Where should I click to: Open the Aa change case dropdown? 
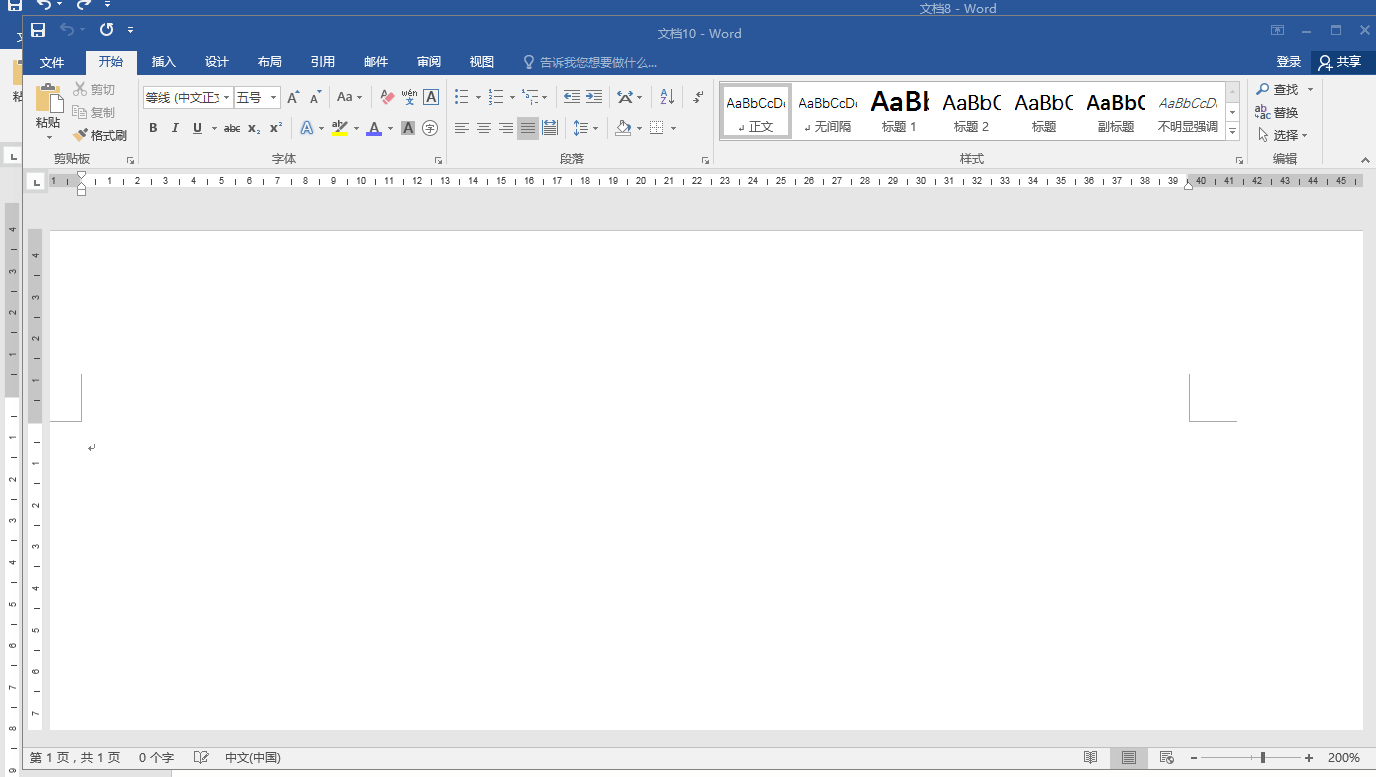pos(349,97)
